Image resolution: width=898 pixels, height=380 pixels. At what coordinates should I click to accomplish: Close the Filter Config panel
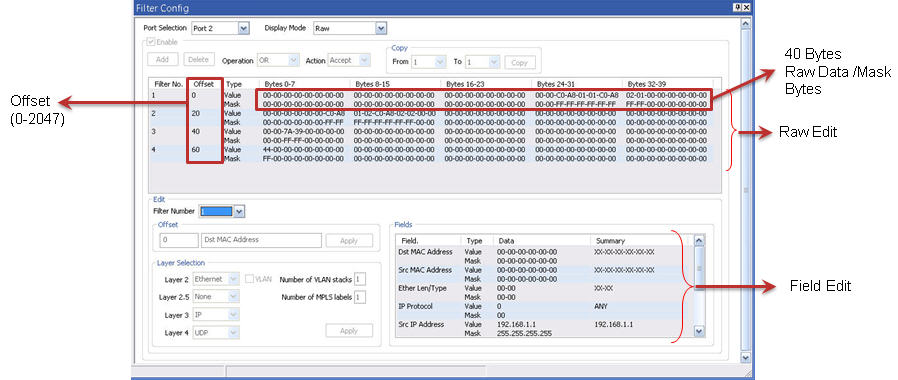[746, 7]
